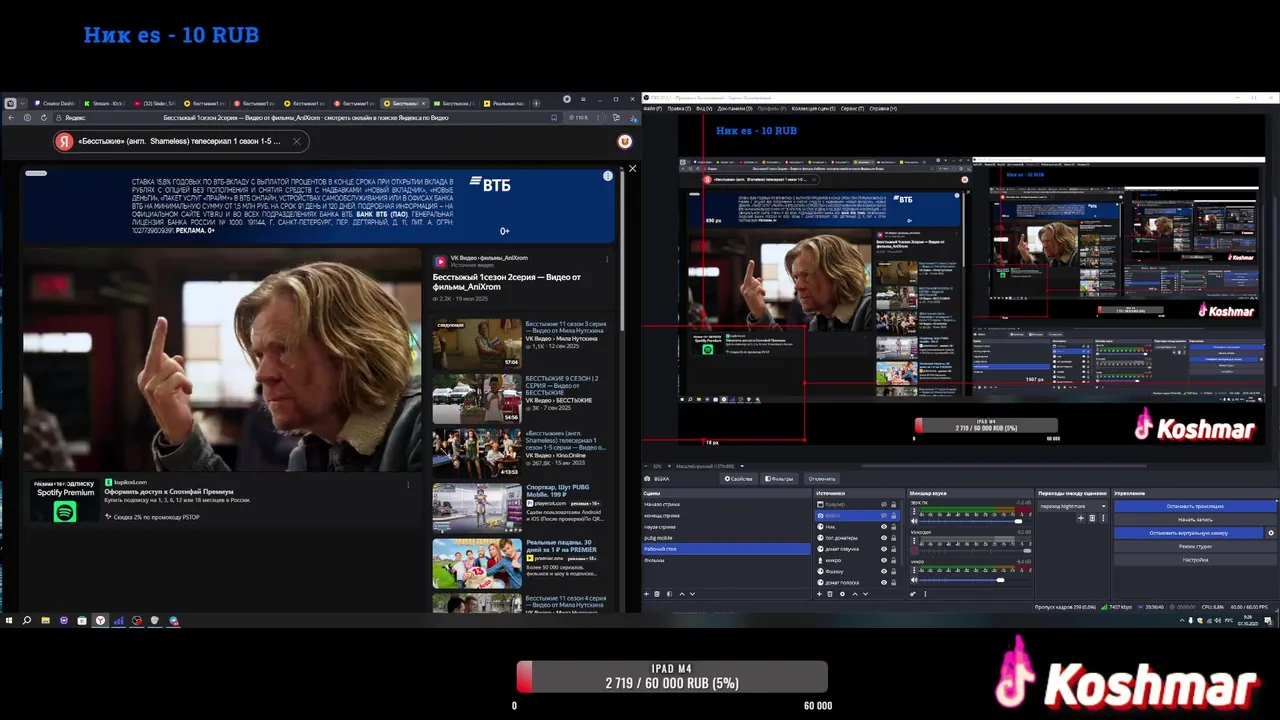Image resolution: width=1280 pixels, height=720 pixels.
Task: Delete selected source with the trash icon
Action: (x=830, y=594)
